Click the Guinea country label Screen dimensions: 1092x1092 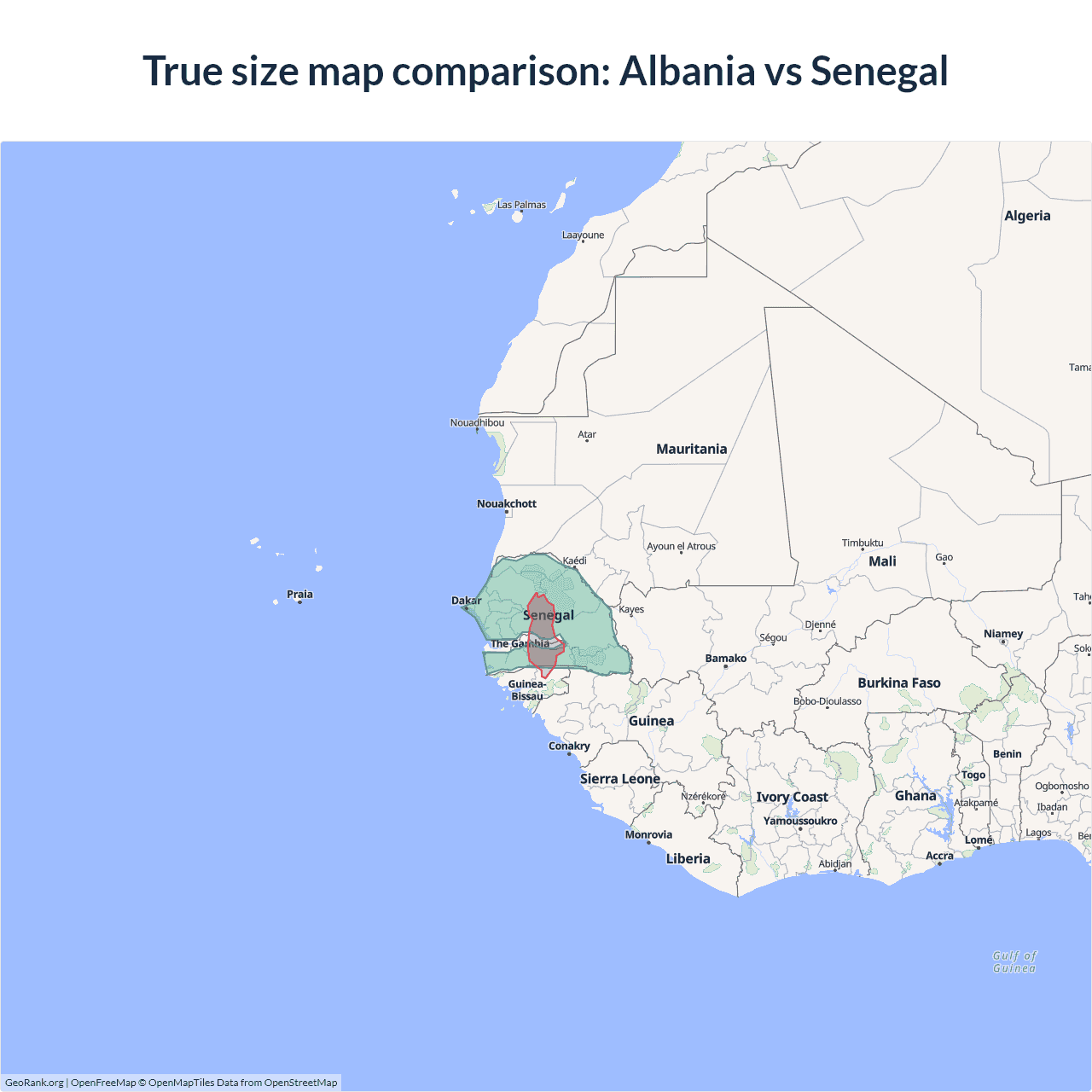pos(651,721)
